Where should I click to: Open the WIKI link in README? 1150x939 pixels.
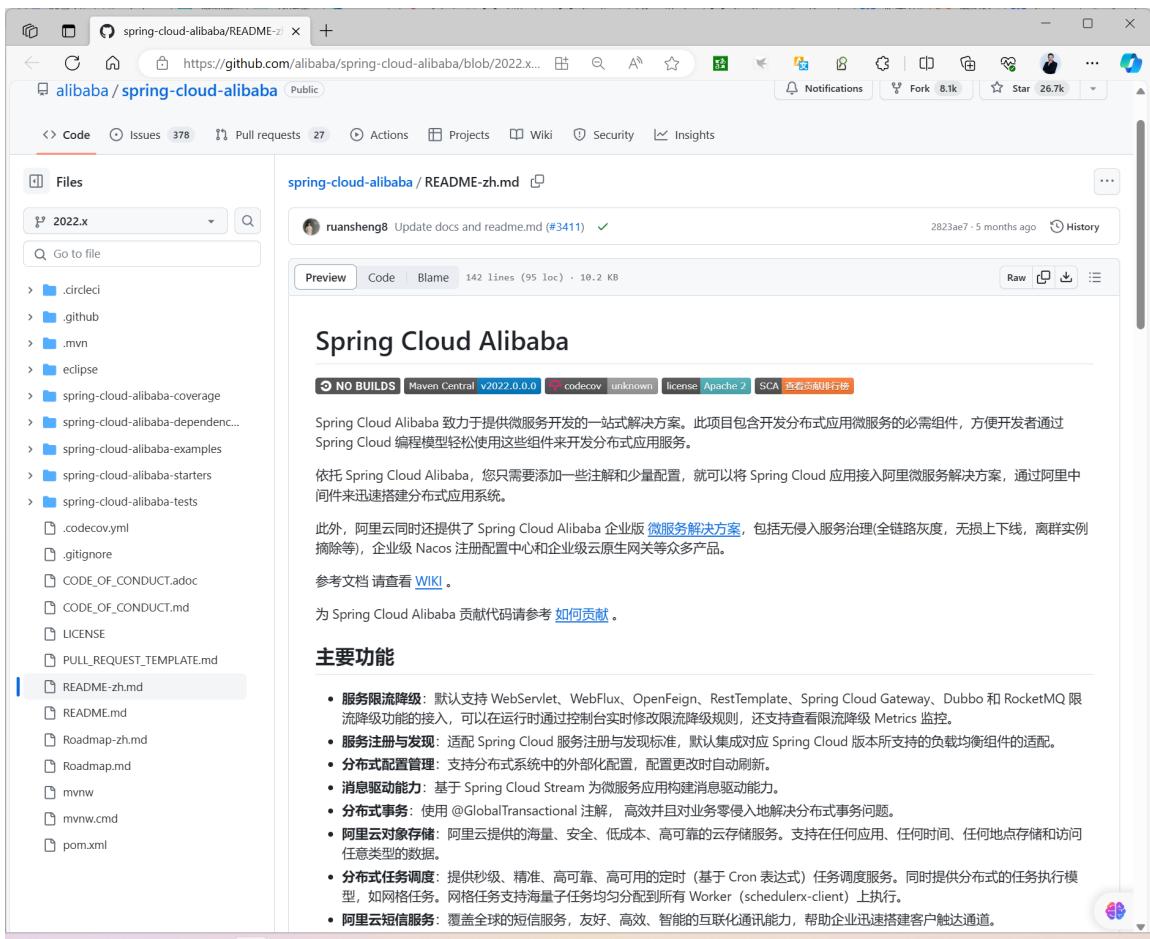pos(428,582)
